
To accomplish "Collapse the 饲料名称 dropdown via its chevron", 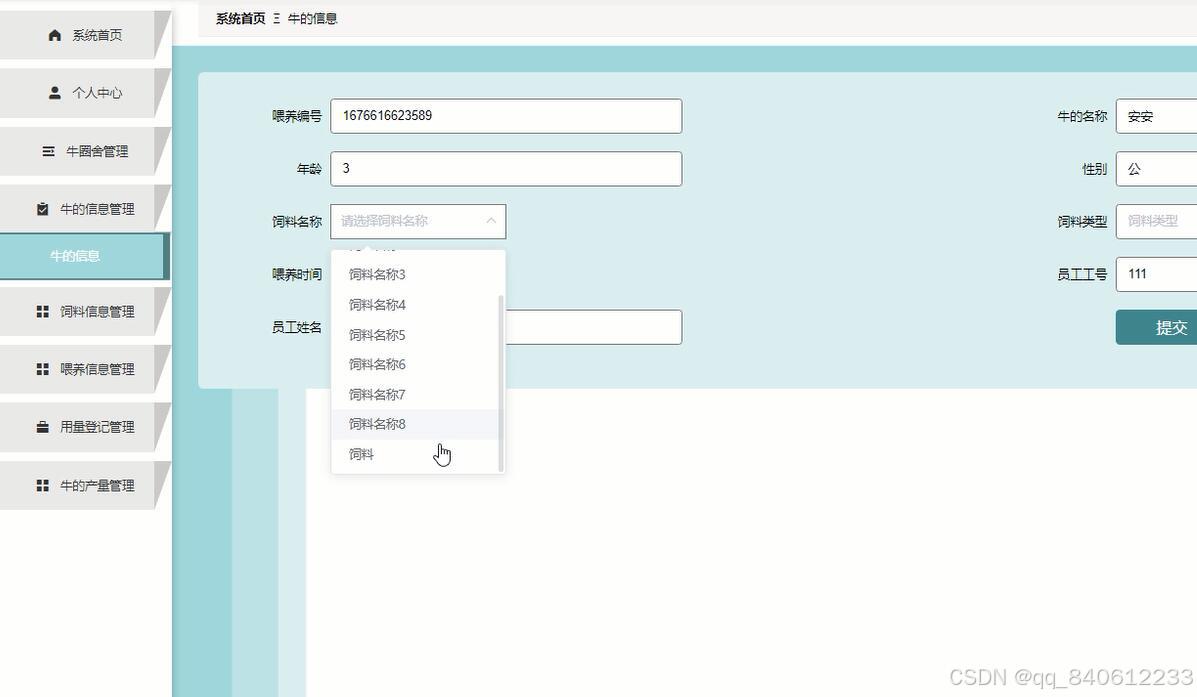I will click(x=490, y=221).
